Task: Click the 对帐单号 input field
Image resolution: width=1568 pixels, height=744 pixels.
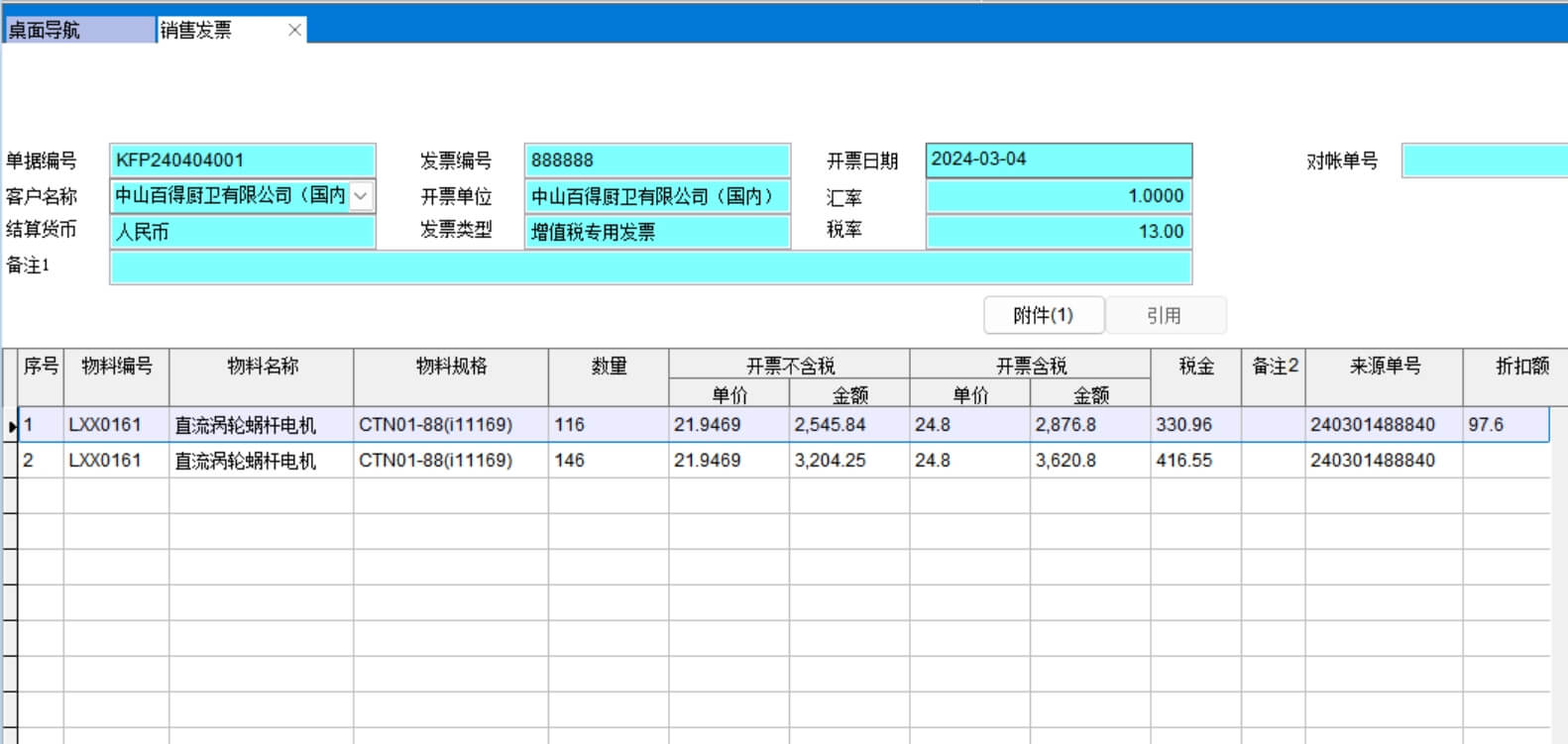Action: pyautogui.click(x=1484, y=160)
